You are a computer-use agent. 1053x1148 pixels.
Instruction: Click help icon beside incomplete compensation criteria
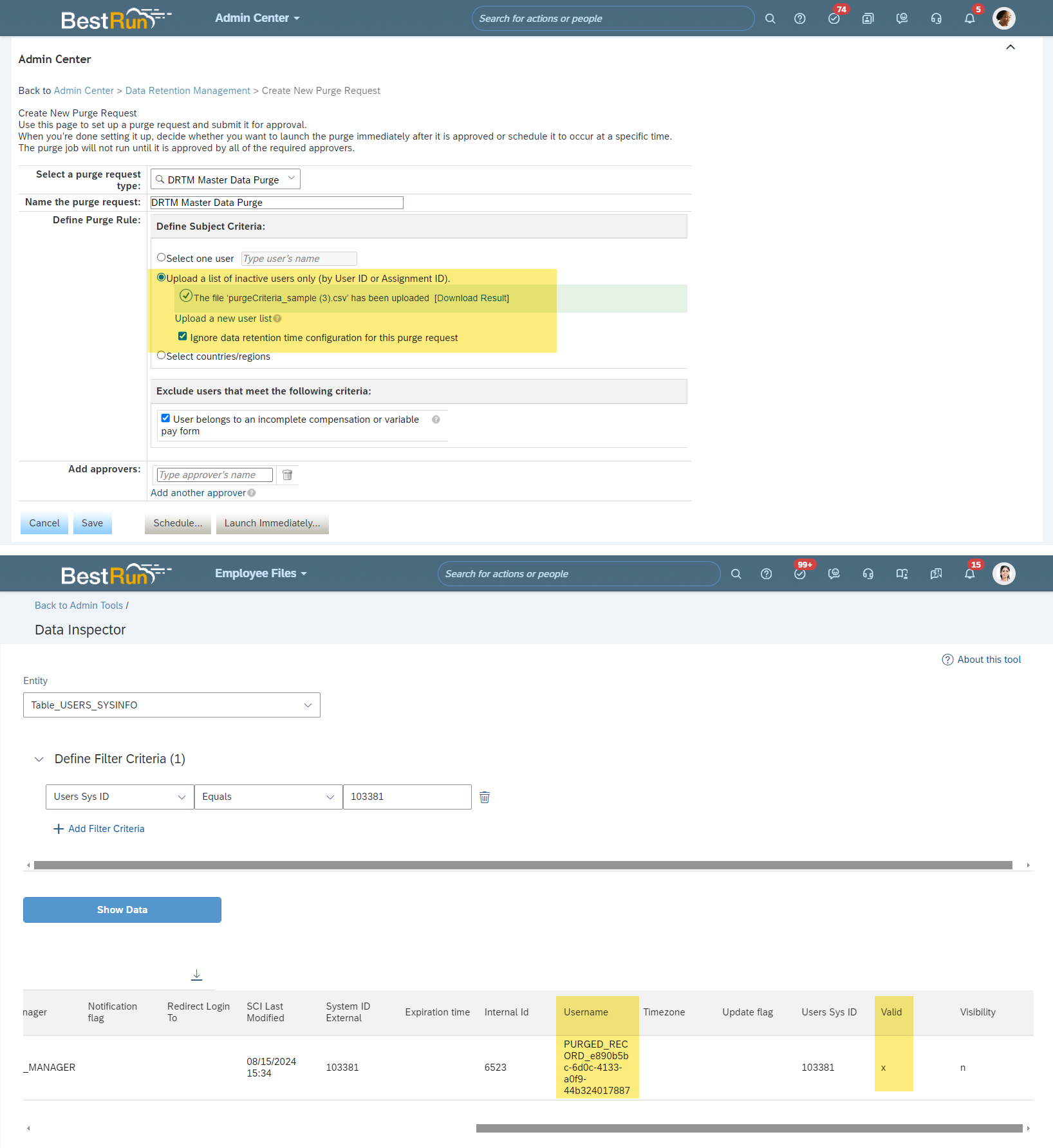coord(436,420)
